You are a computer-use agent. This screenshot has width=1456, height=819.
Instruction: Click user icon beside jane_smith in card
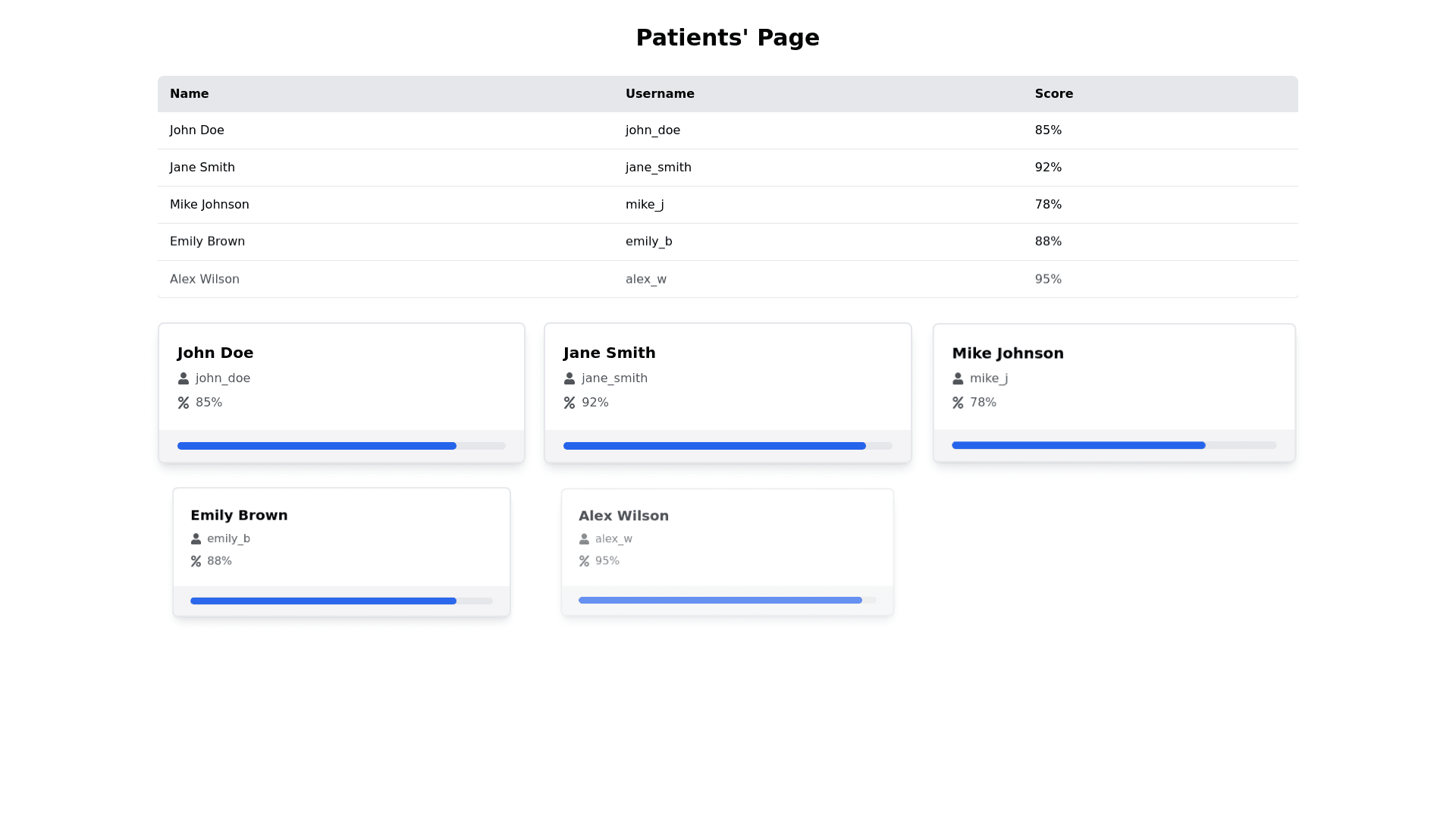(x=570, y=378)
